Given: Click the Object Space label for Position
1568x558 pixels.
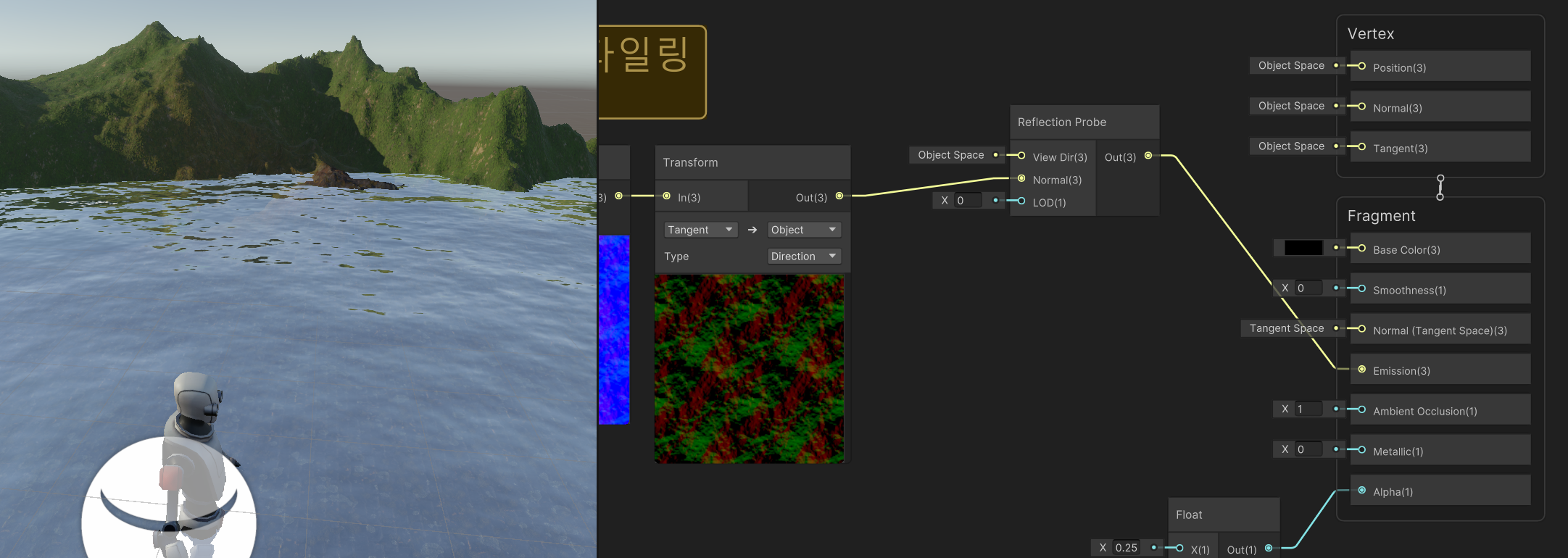Looking at the screenshot, I should coord(1291,65).
